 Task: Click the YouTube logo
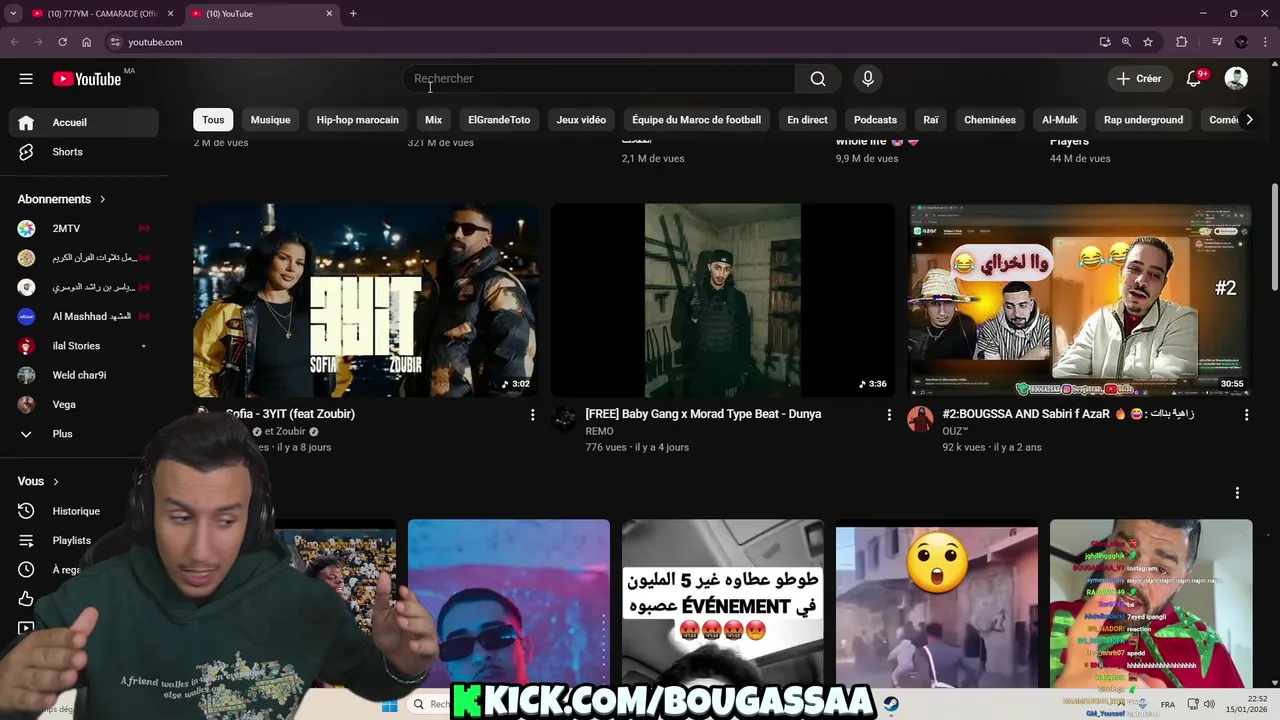click(x=87, y=79)
